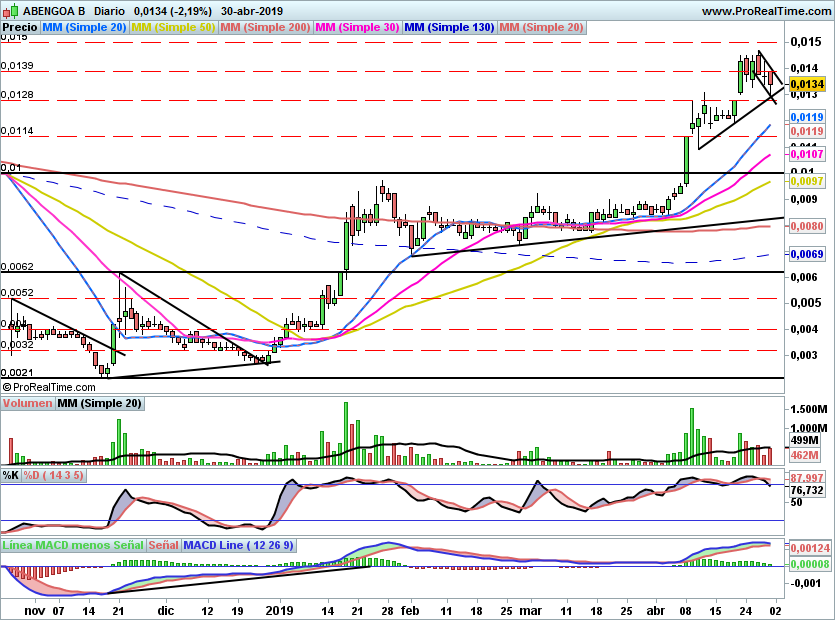Click the mar label on date axis
The width and height of the screenshot is (835, 620).
tap(530, 611)
